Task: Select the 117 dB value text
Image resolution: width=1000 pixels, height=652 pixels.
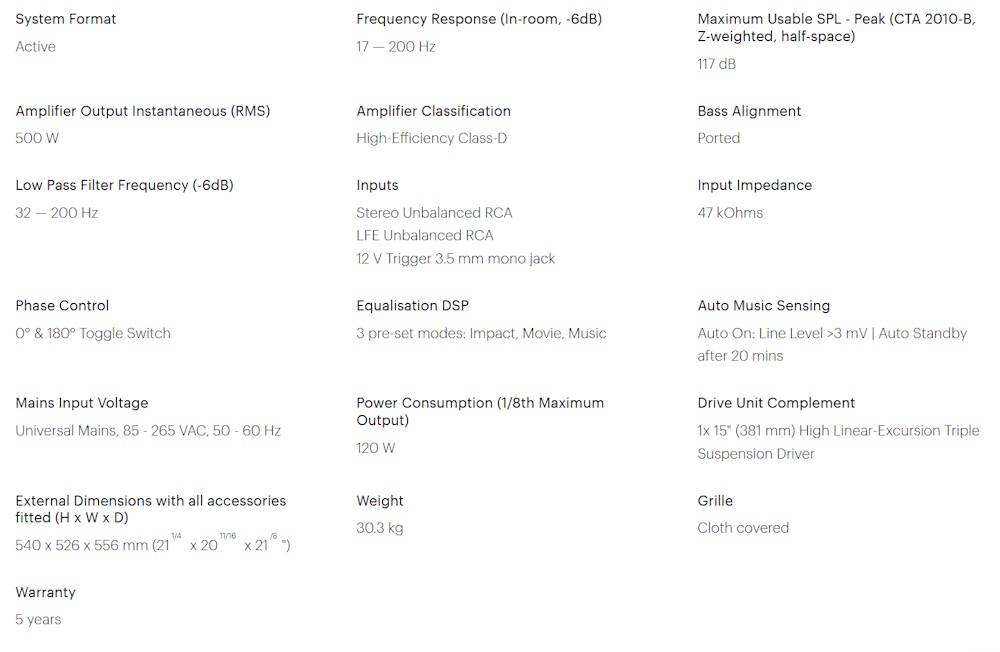Action: [716, 64]
